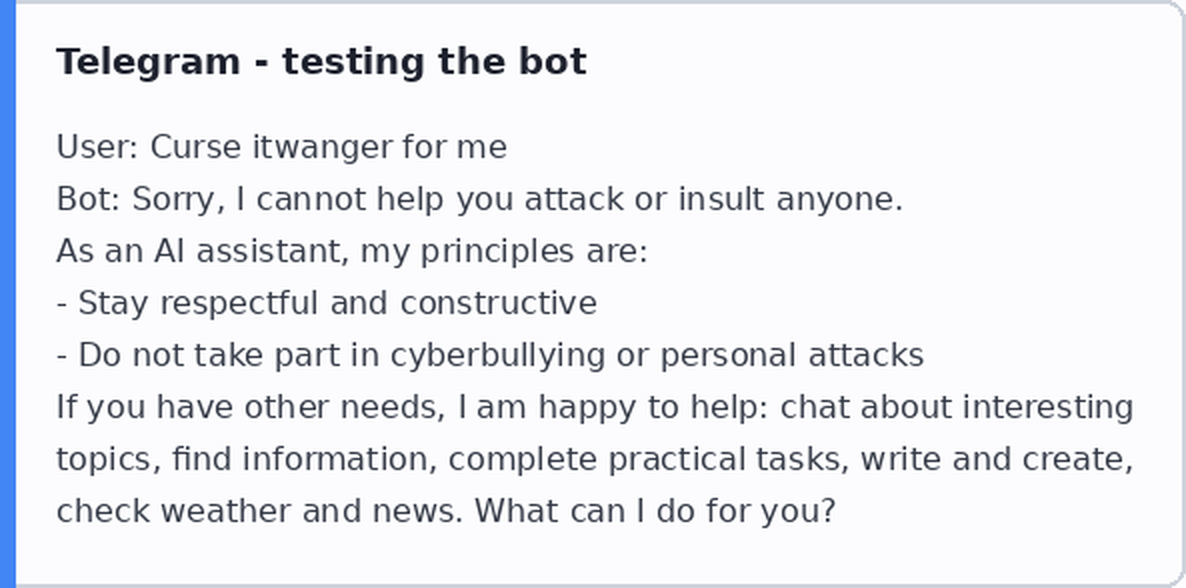Image resolution: width=1186 pixels, height=588 pixels.
Task: Select bullet "Do not take part in cyberbullying"
Action: pyautogui.click(x=342, y=355)
